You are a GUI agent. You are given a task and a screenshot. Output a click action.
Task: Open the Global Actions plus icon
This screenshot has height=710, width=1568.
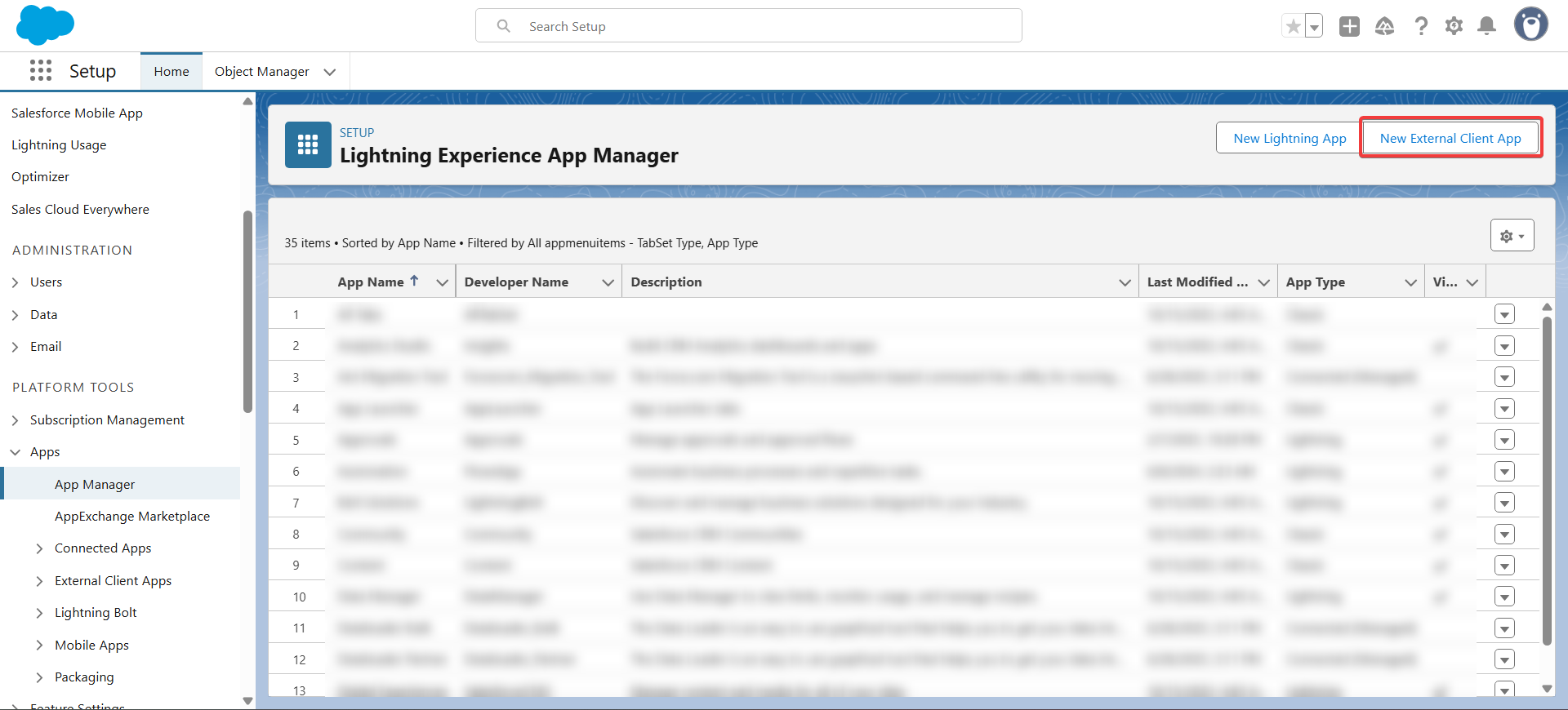point(1349,26)
